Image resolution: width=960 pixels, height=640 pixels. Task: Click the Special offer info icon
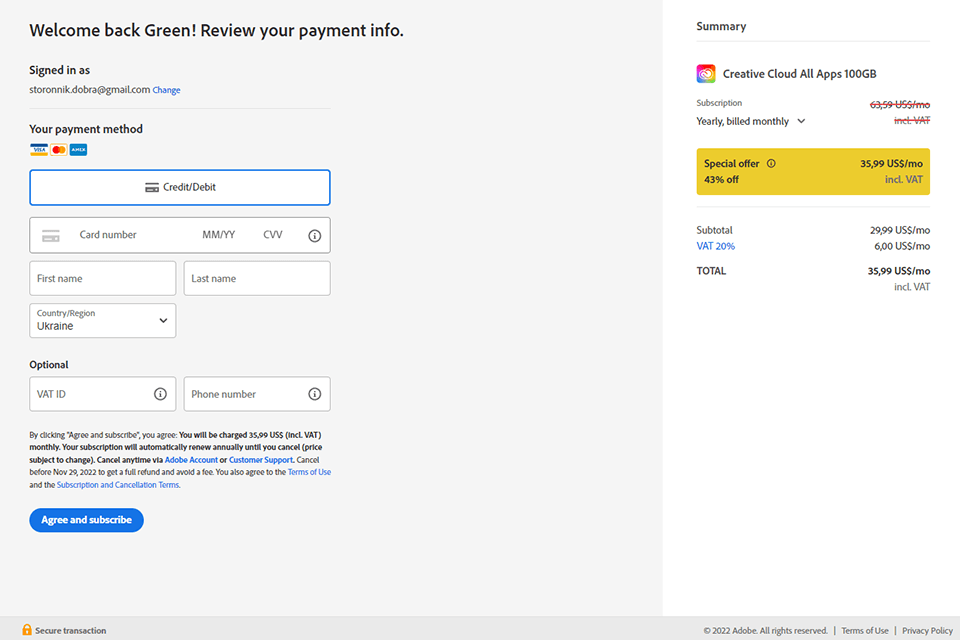click(x=771, y=164)
